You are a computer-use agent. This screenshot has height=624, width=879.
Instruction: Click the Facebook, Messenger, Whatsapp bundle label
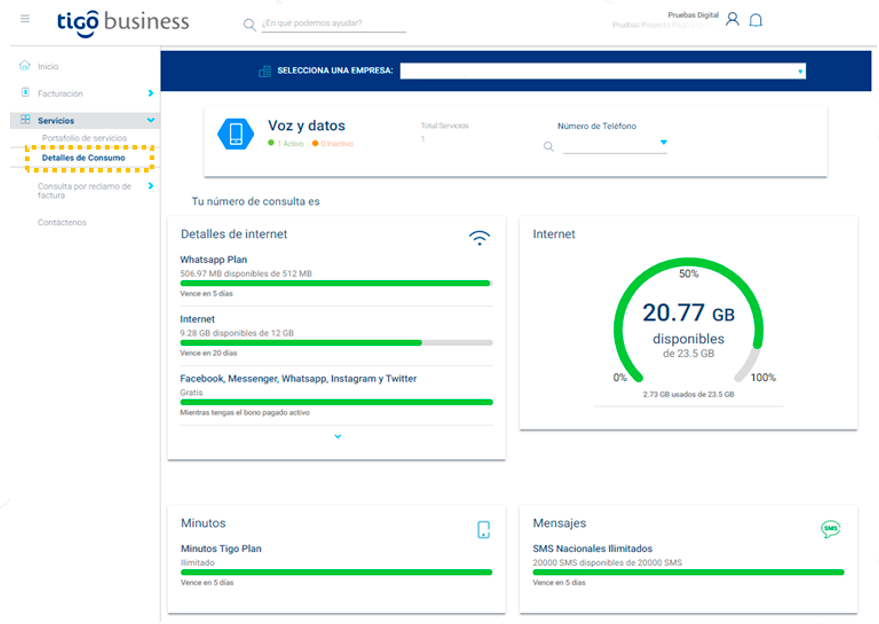click(298, 378)
